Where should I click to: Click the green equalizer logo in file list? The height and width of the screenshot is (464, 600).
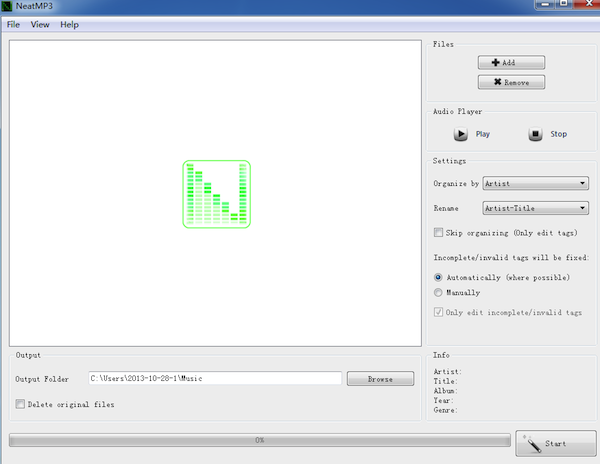click(216, 194)
